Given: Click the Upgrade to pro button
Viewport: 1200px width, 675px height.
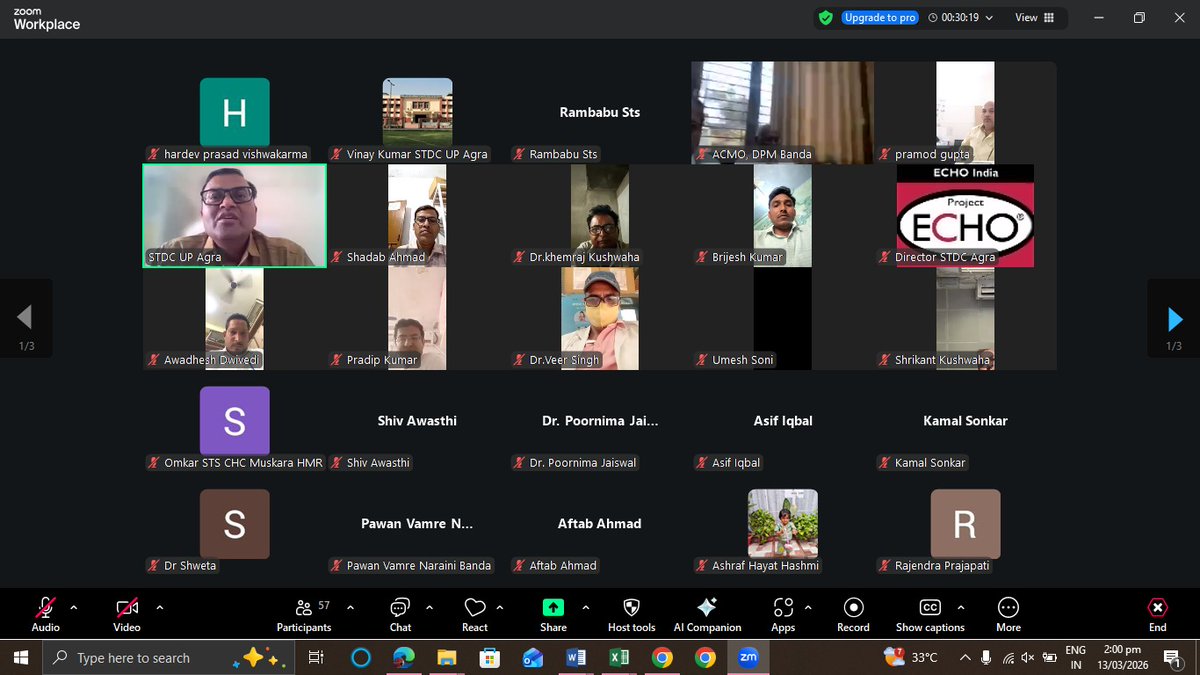Looking at the screenshot, I should pos(878,17).
